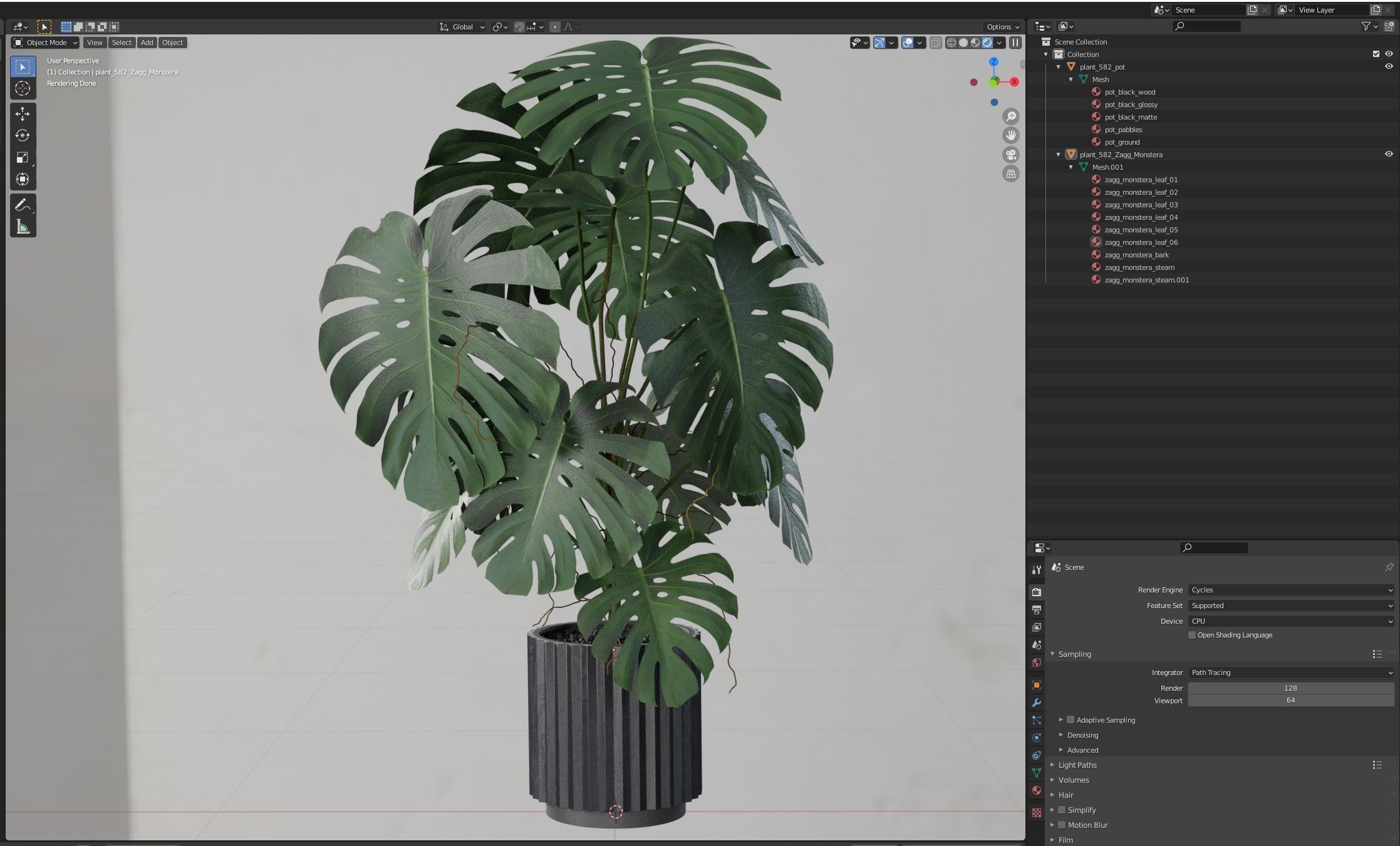Select zagg_monstera_bark material in outliner
This screenshot has height=846, width=1400.
(x=1136, y=255)
